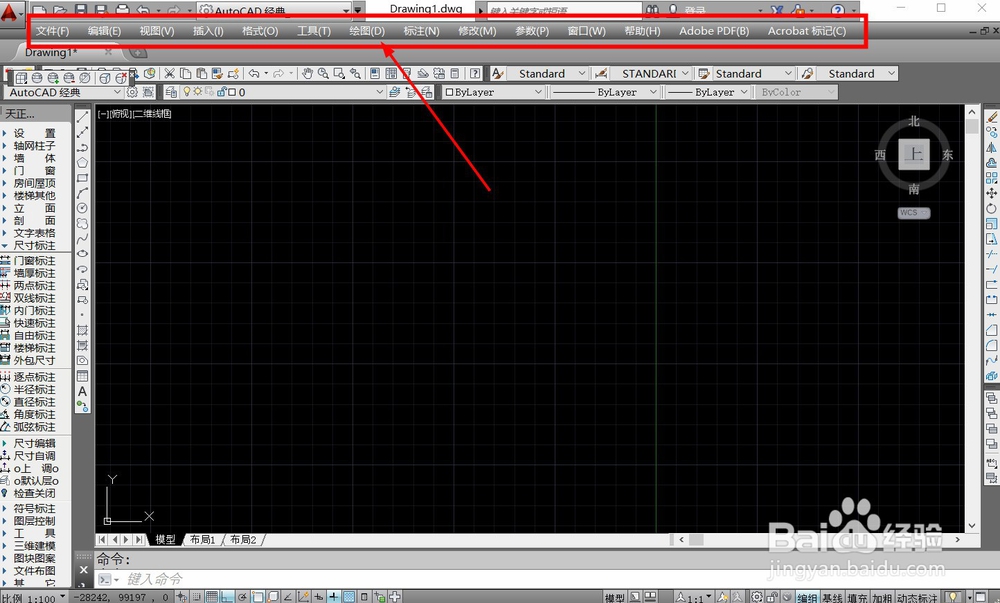The height and width of the screenshot is (603, 1000).
Task: Toggle 加粗 in the status bar
Action: tap(883, 597)
